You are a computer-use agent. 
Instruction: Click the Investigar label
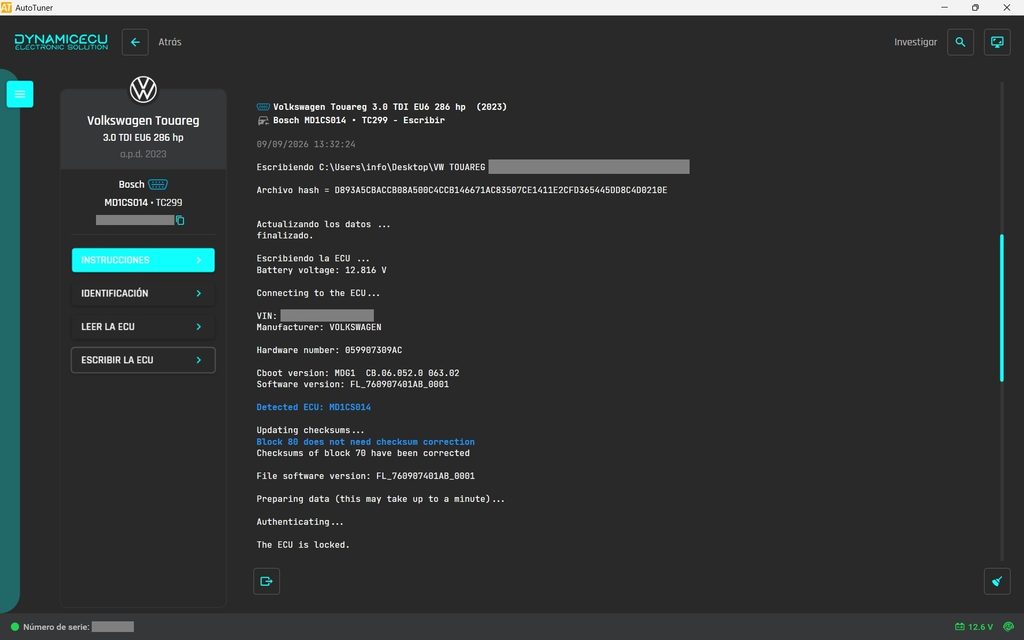coord(915,42)
